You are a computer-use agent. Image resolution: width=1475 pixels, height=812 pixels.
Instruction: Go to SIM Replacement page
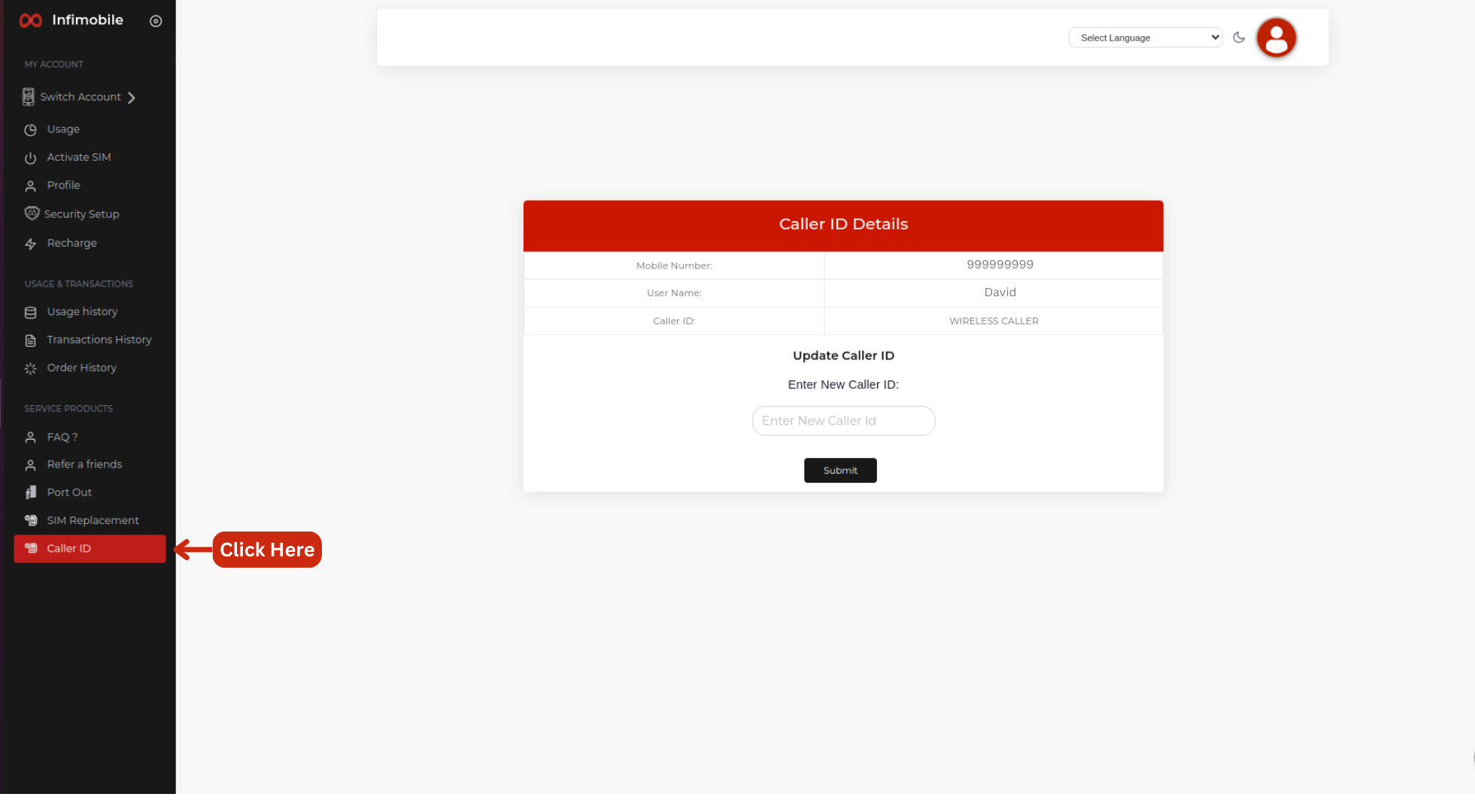coord(93,520)
